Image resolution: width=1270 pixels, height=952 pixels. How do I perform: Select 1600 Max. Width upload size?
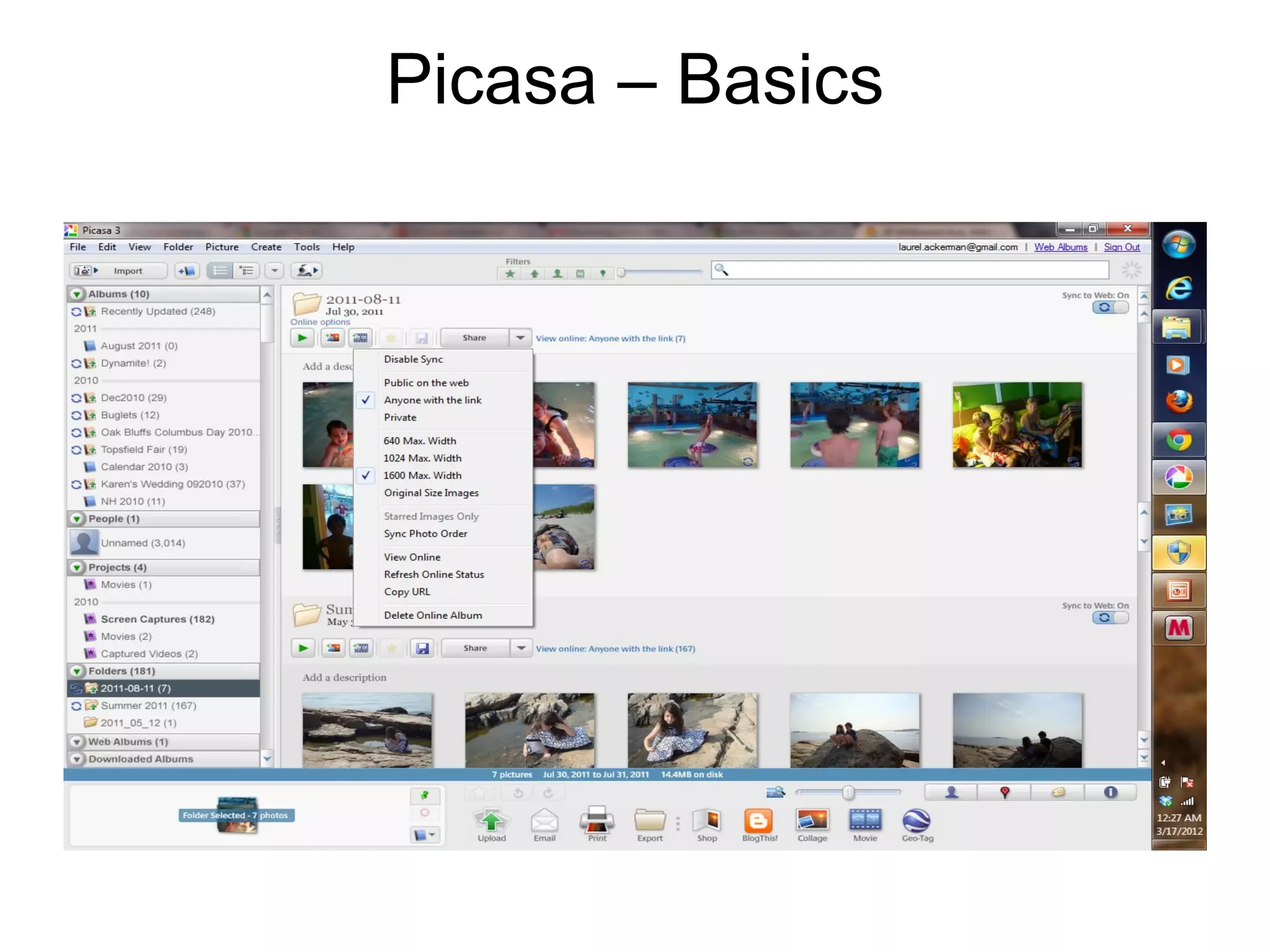point(444,475)
